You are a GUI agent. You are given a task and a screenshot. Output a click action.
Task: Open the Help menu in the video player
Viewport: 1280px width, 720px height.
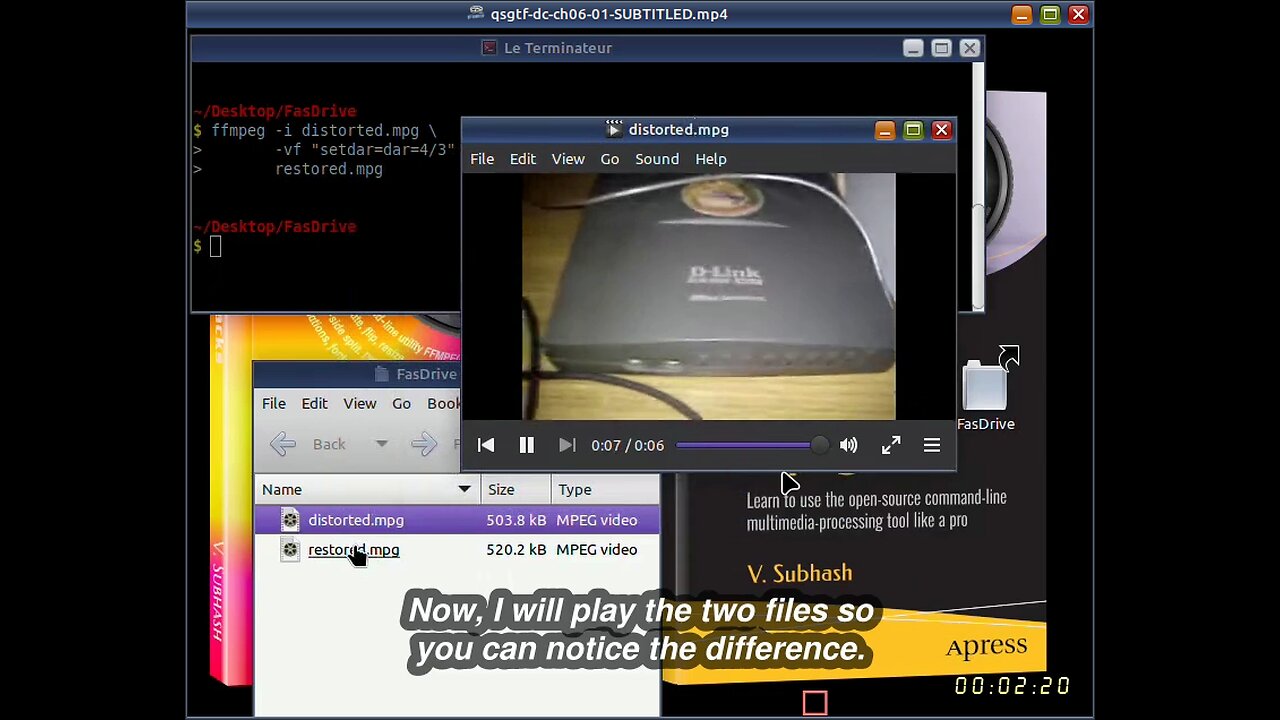(x=711, y=159)
